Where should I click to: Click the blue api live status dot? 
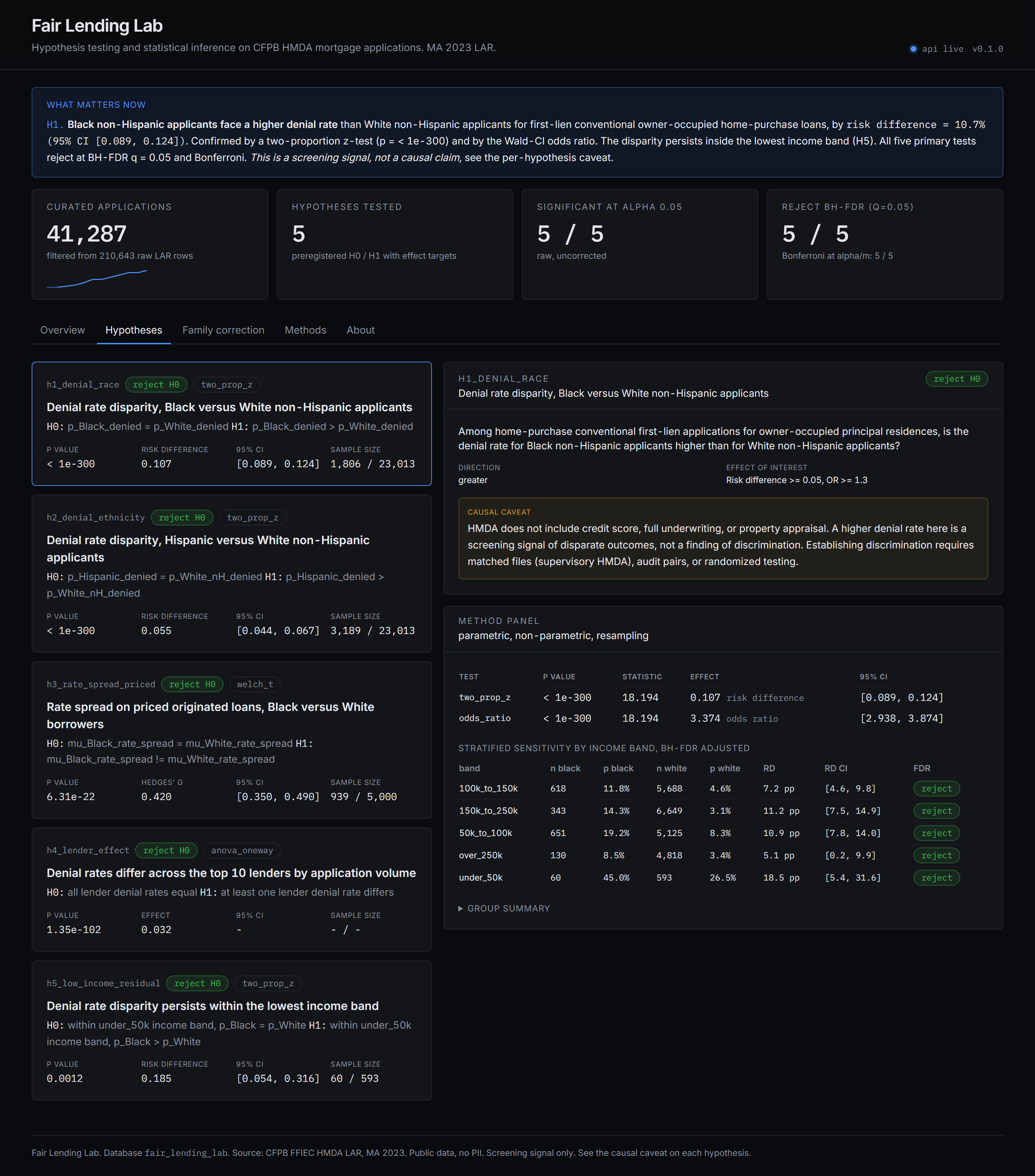click(x=913, y=49)
